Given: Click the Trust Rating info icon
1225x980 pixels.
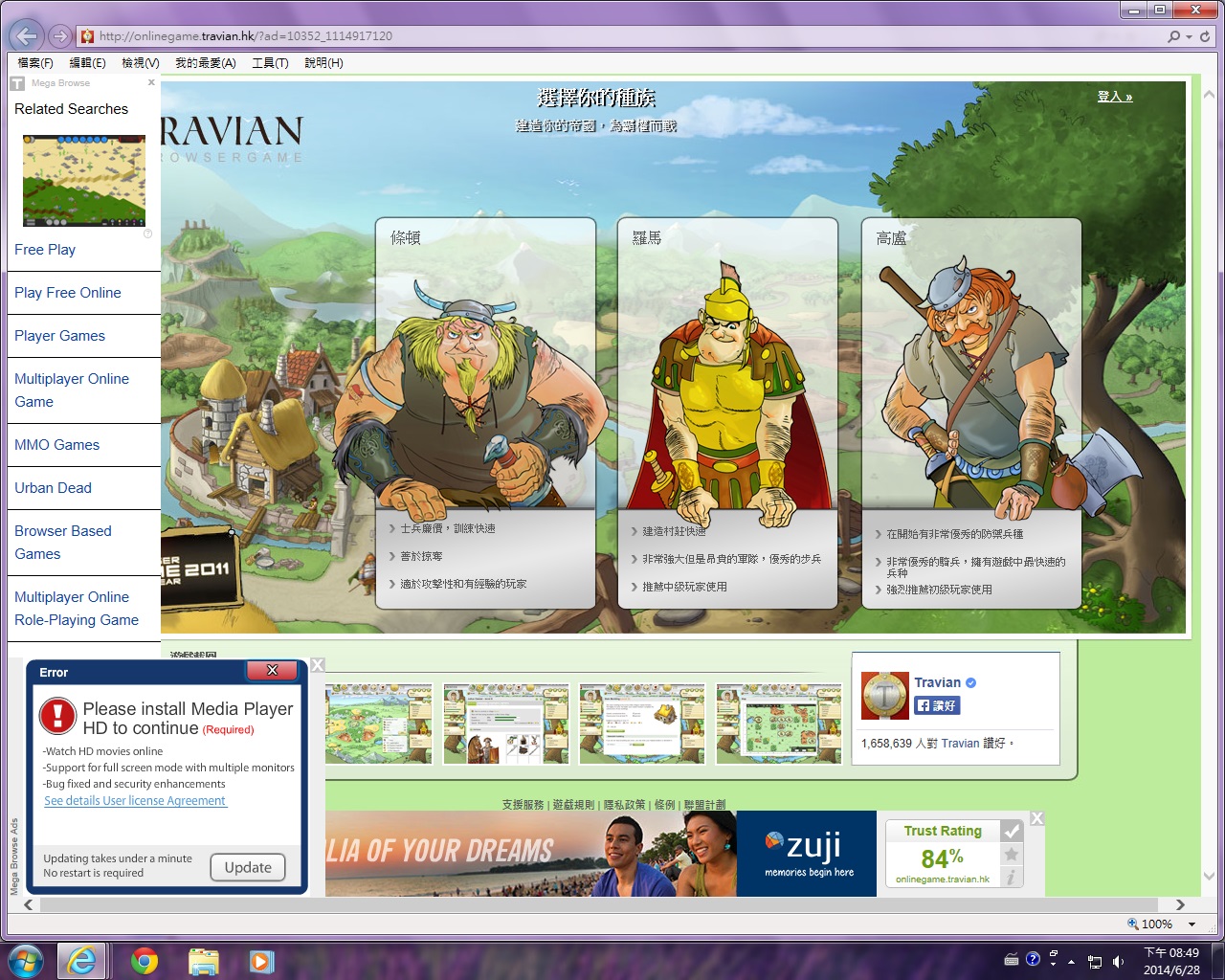Looking at the screenshot, I should coord(1012,877).
